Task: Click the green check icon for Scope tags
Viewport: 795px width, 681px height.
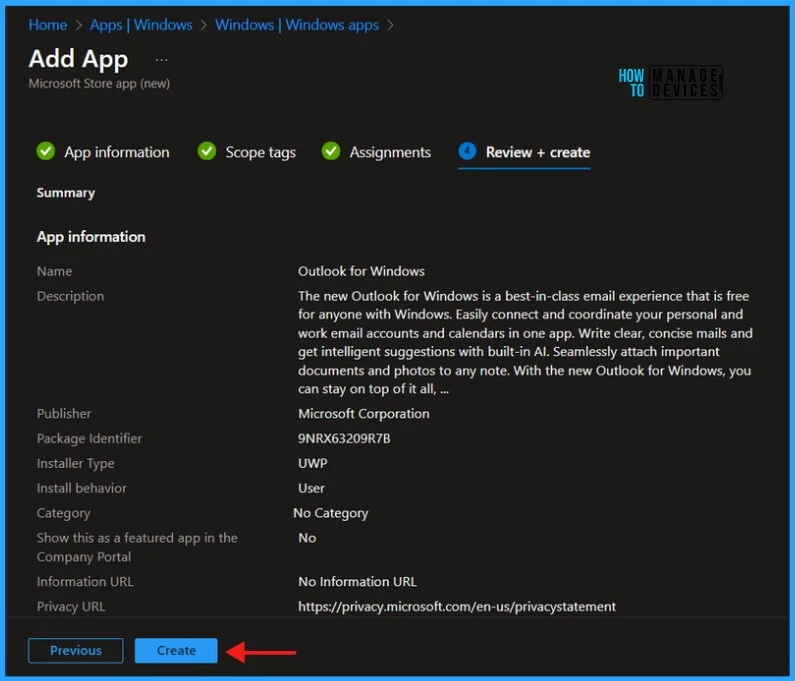Action: click(206, 151)
